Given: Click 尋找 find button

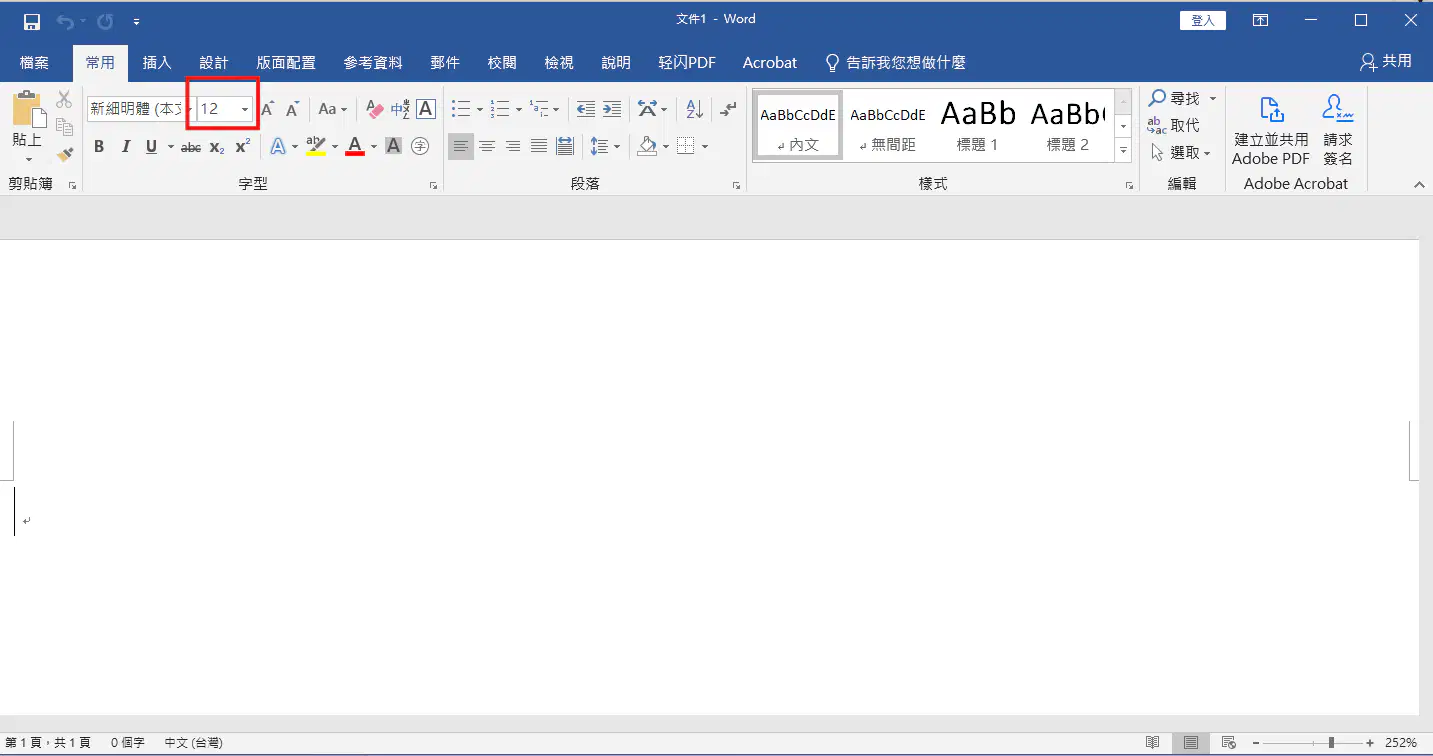Looking at the screenshot, I should click(1175, 98).
